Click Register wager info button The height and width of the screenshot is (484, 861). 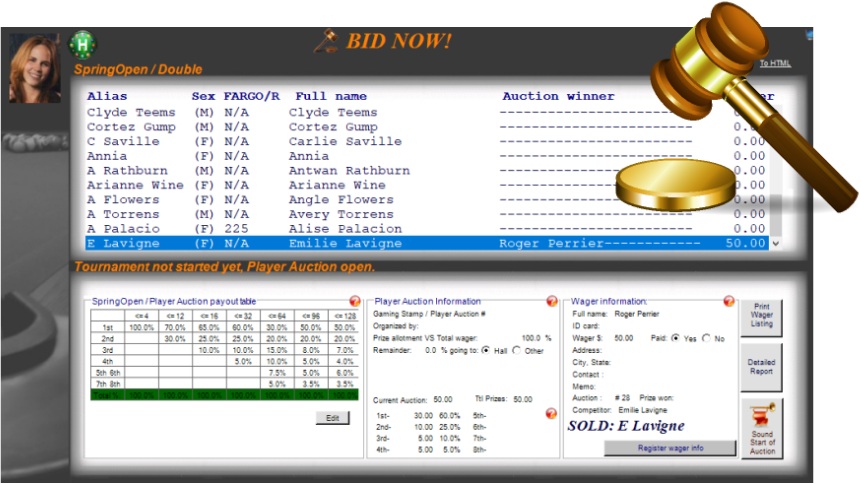[x=669, y=448]
